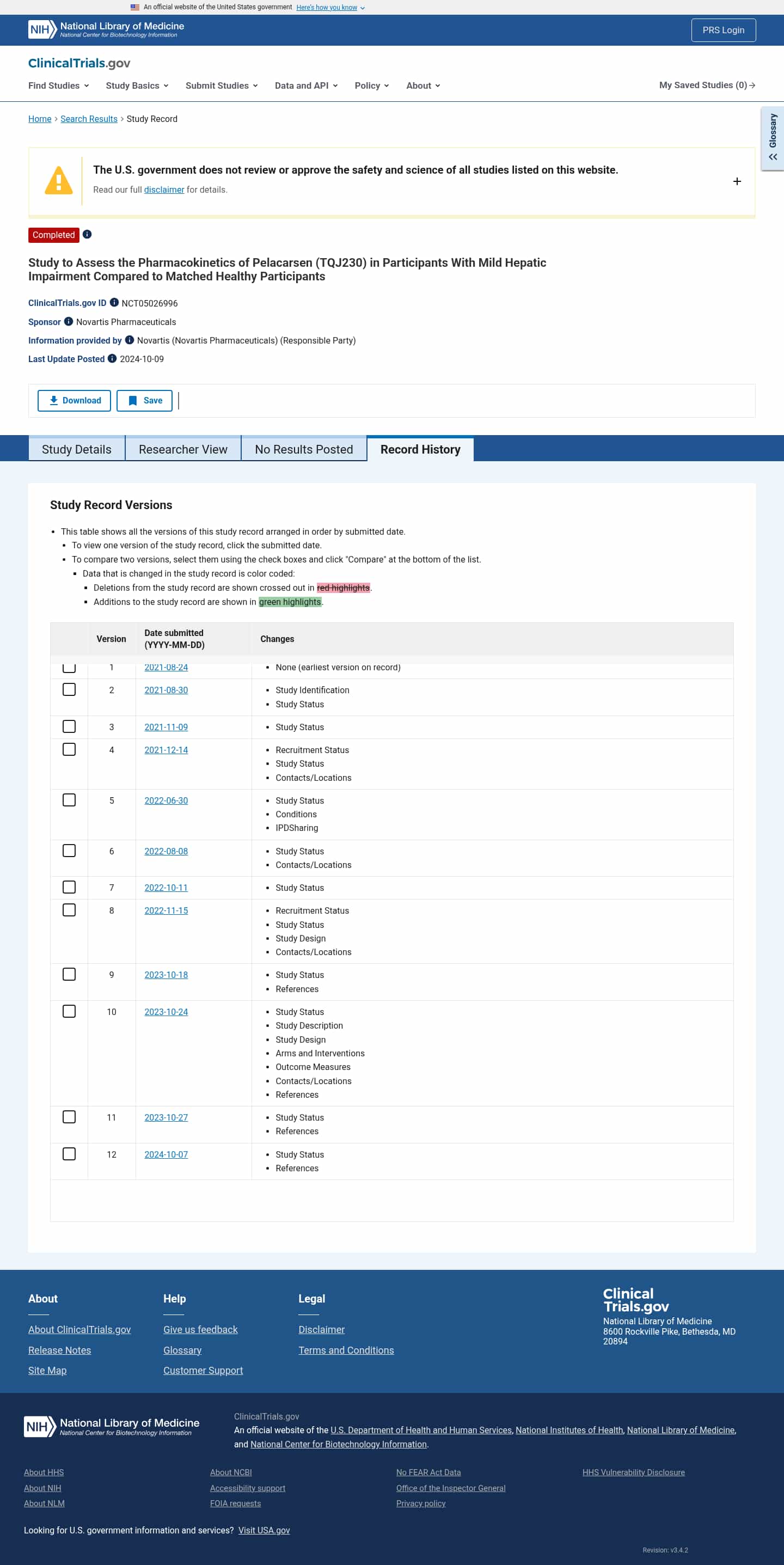The image size is (784, 1565).
Task: Expand the Submit Studies menu
Action: point(222,85)
